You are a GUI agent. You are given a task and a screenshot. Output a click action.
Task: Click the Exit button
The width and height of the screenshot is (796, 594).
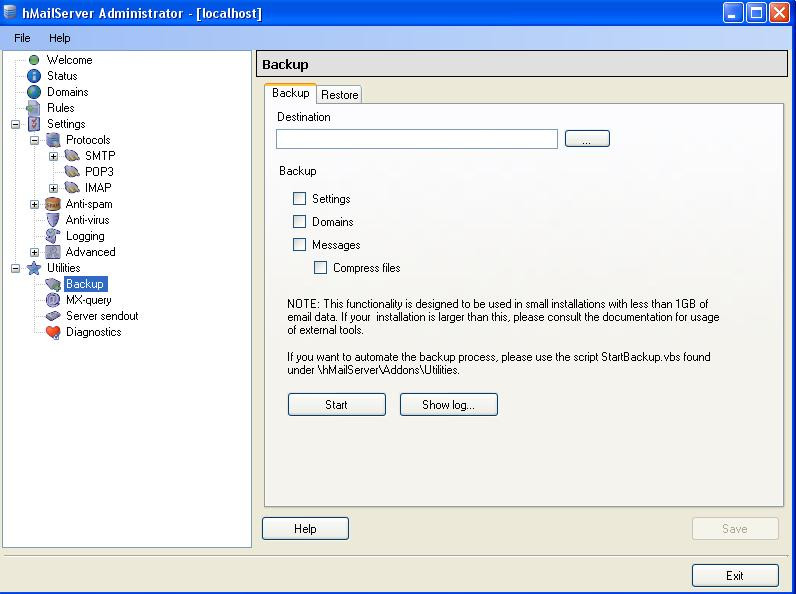(x=735, y=576)
